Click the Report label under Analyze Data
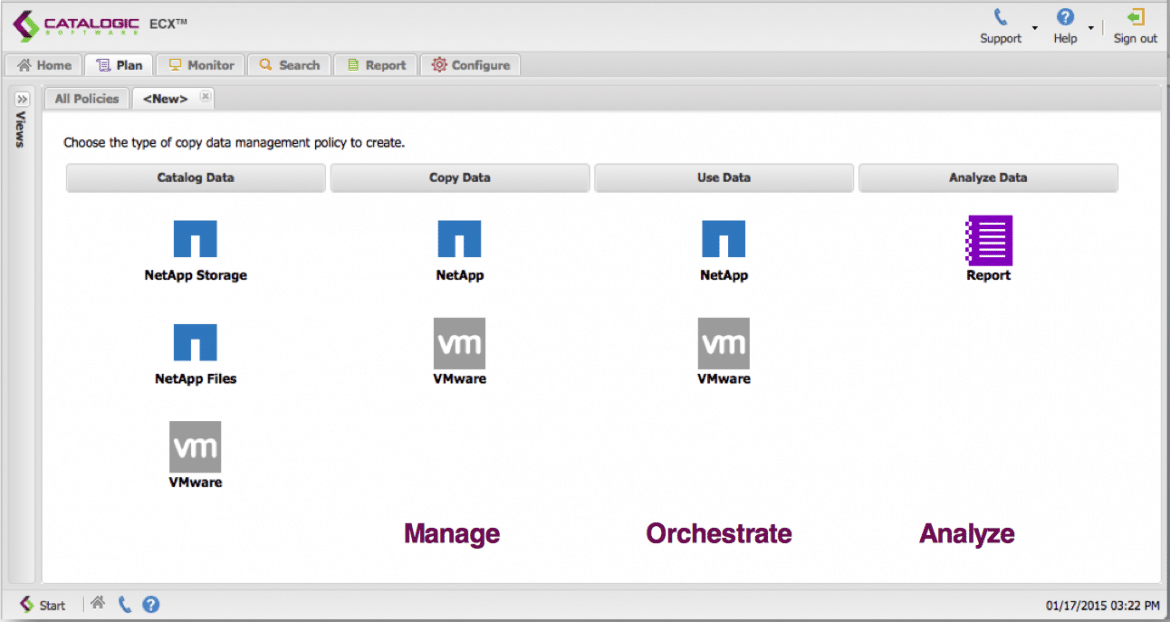The height and width of the screenshot is (622, 1170). point(989,275)
